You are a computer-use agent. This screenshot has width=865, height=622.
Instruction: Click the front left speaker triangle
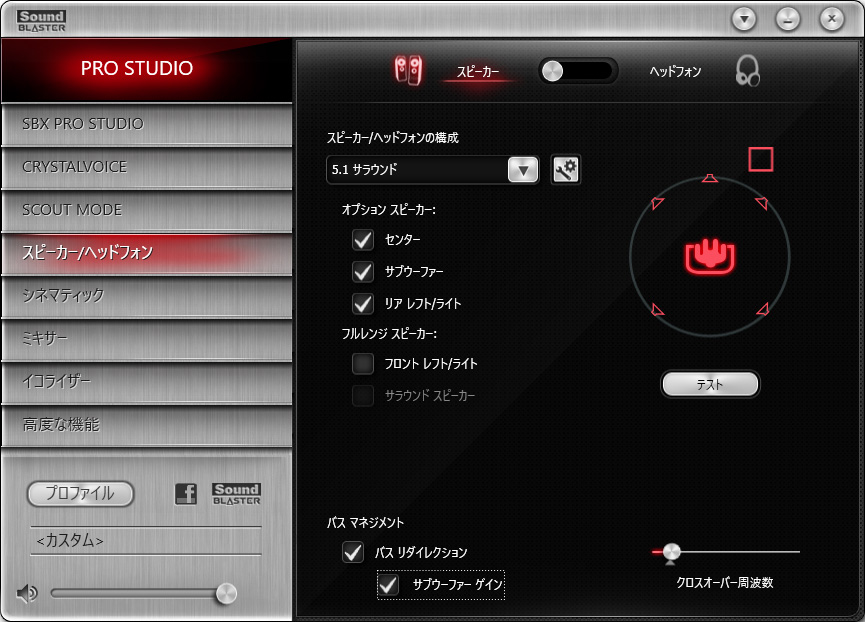(x=657, y=203)
